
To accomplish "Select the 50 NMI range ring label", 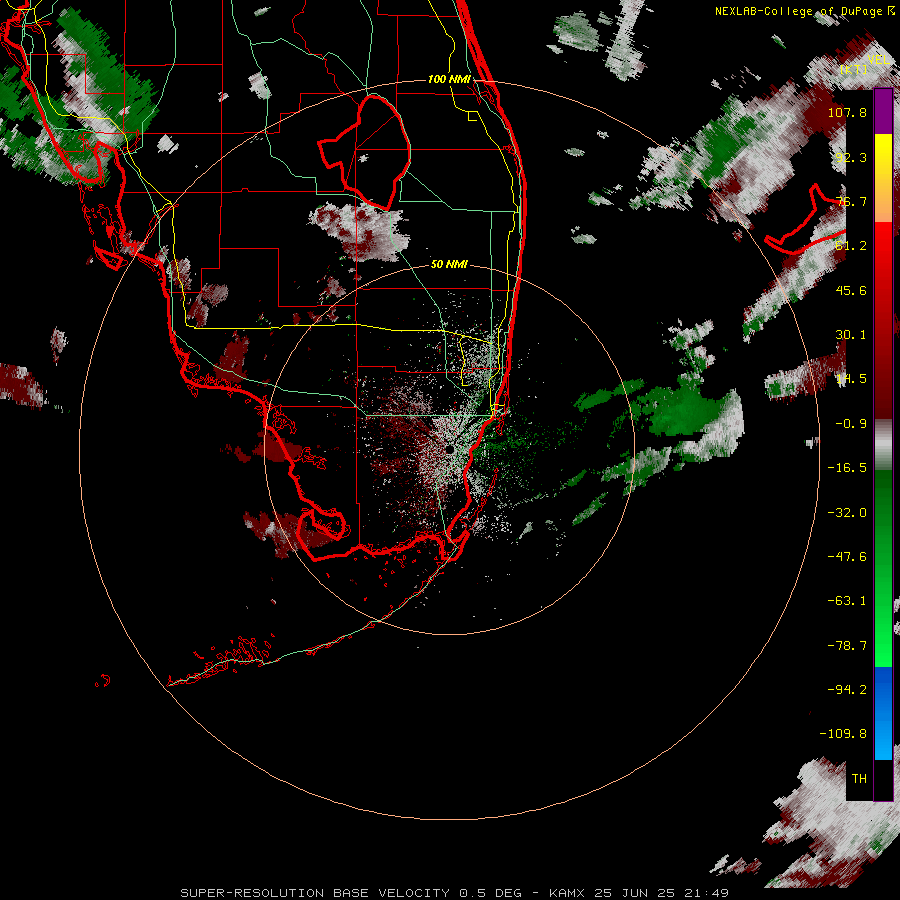I will click(449, 264).
